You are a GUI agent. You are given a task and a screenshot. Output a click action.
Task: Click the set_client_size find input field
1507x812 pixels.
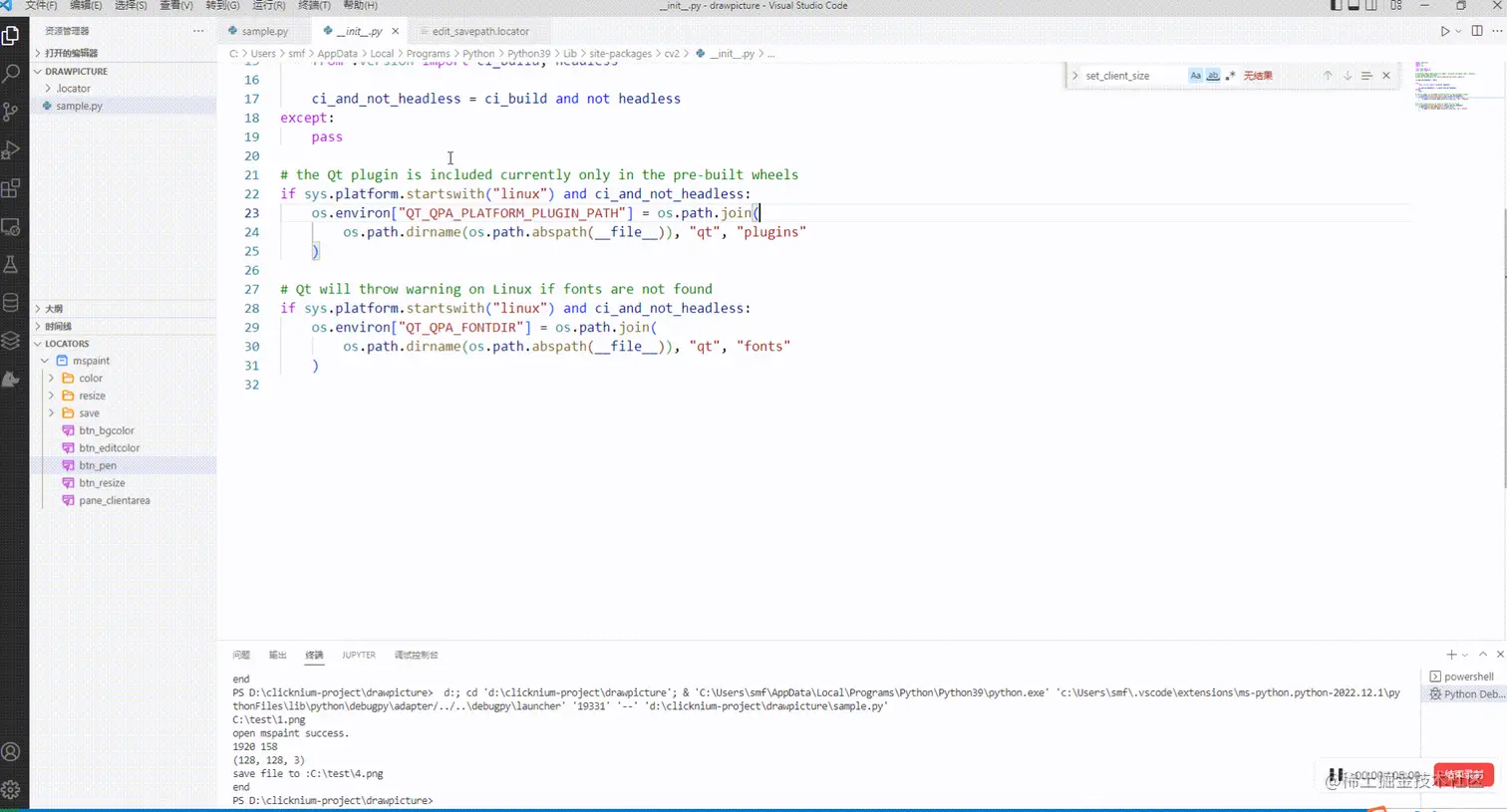click(1133, 76)
